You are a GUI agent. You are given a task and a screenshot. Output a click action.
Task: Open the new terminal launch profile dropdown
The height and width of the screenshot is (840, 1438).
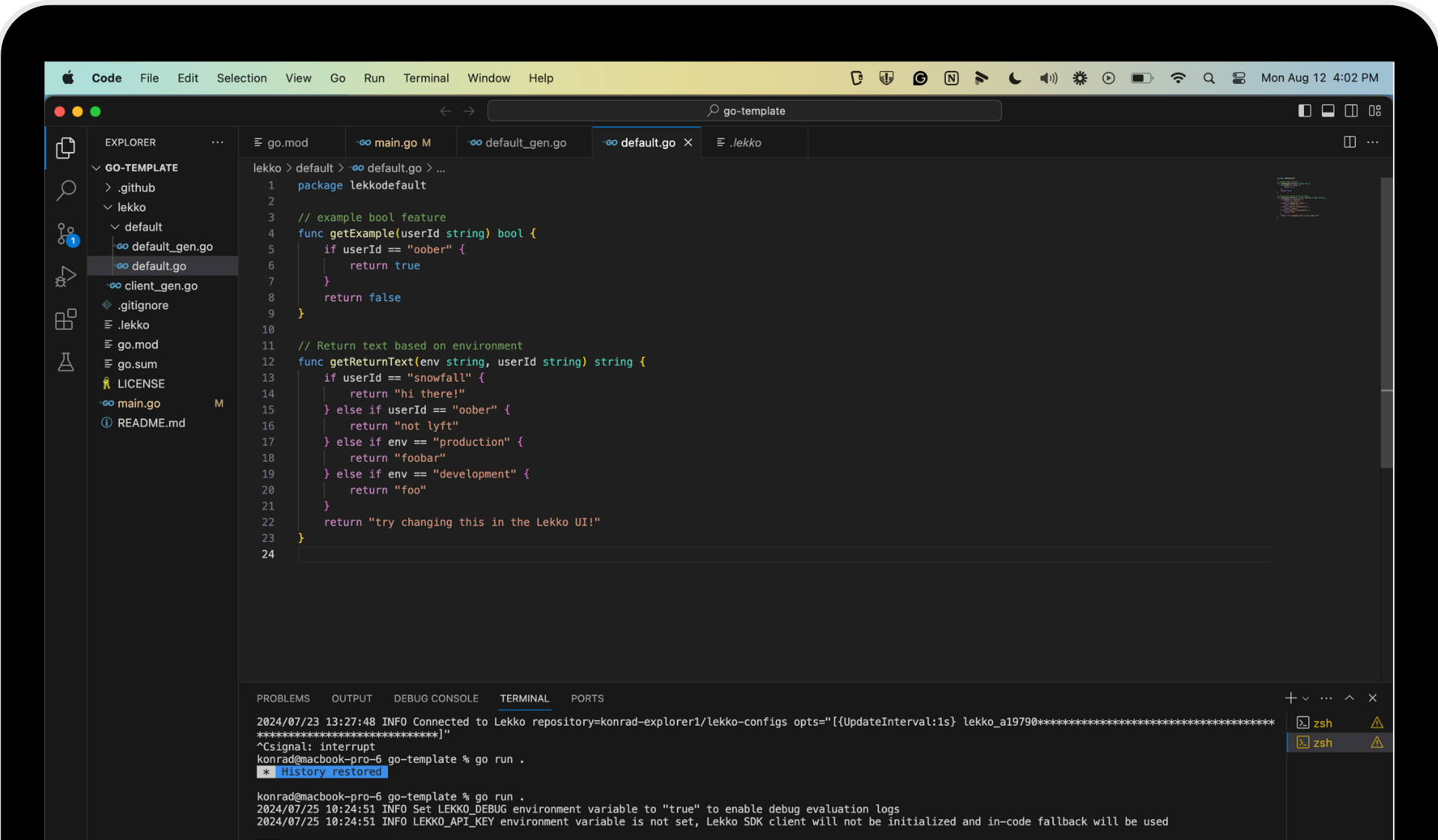point(1306,699)
